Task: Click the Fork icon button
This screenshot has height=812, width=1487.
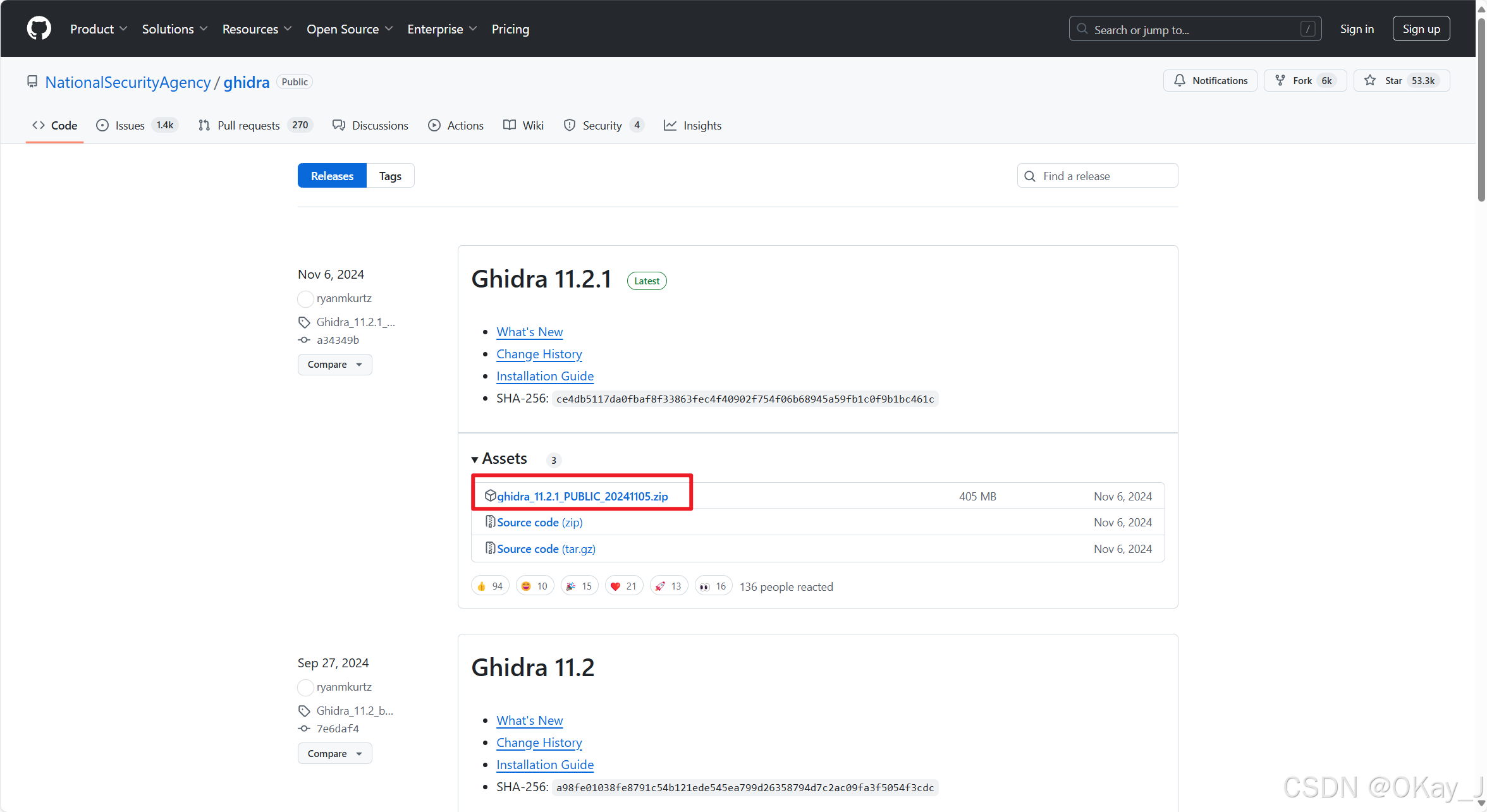Action: 1280,80
